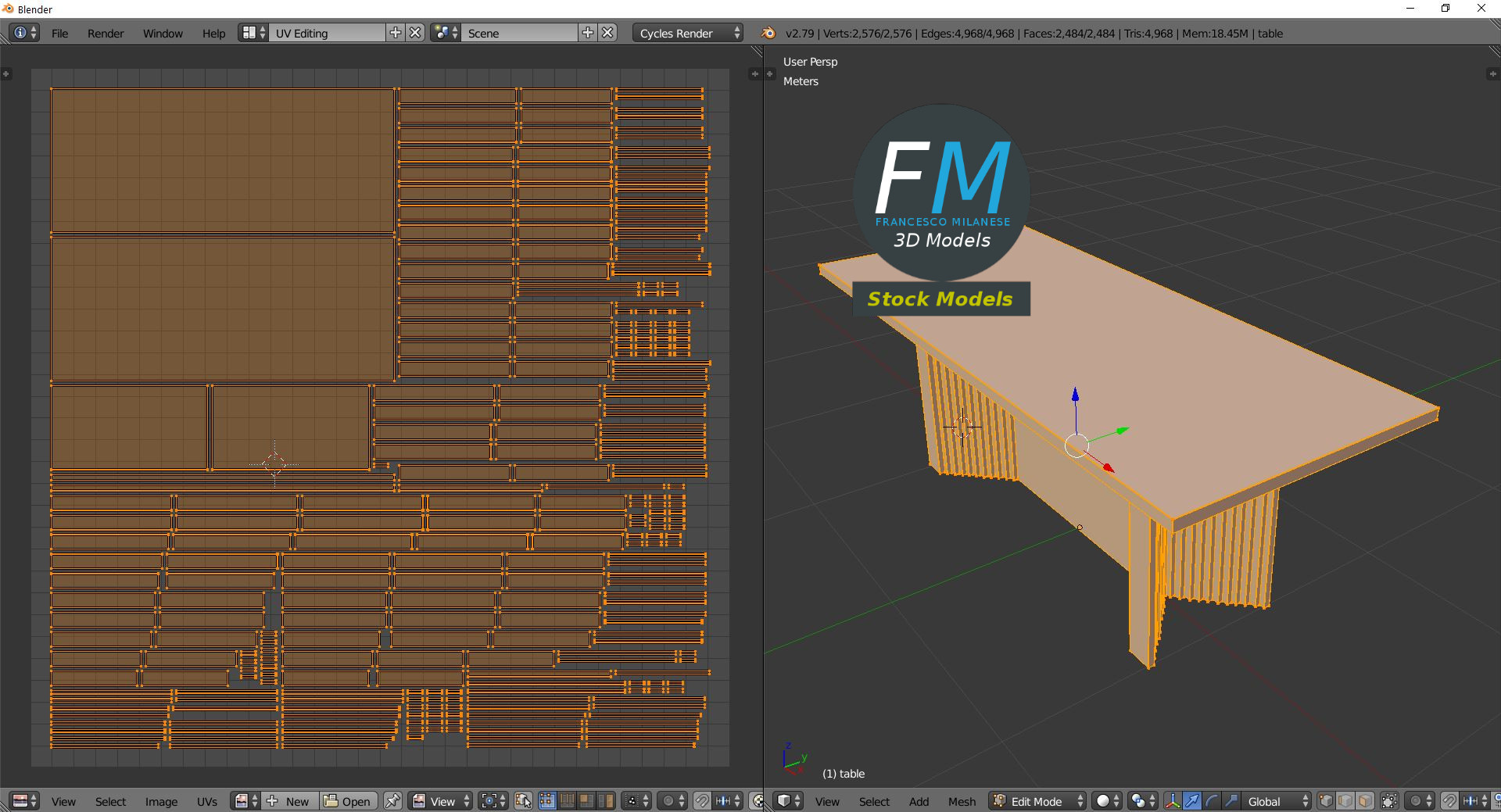Viewport: 1501px width, 812px height.
Task: Click the blue Z axis manipulator arrow
Action: coord(1075,395)
